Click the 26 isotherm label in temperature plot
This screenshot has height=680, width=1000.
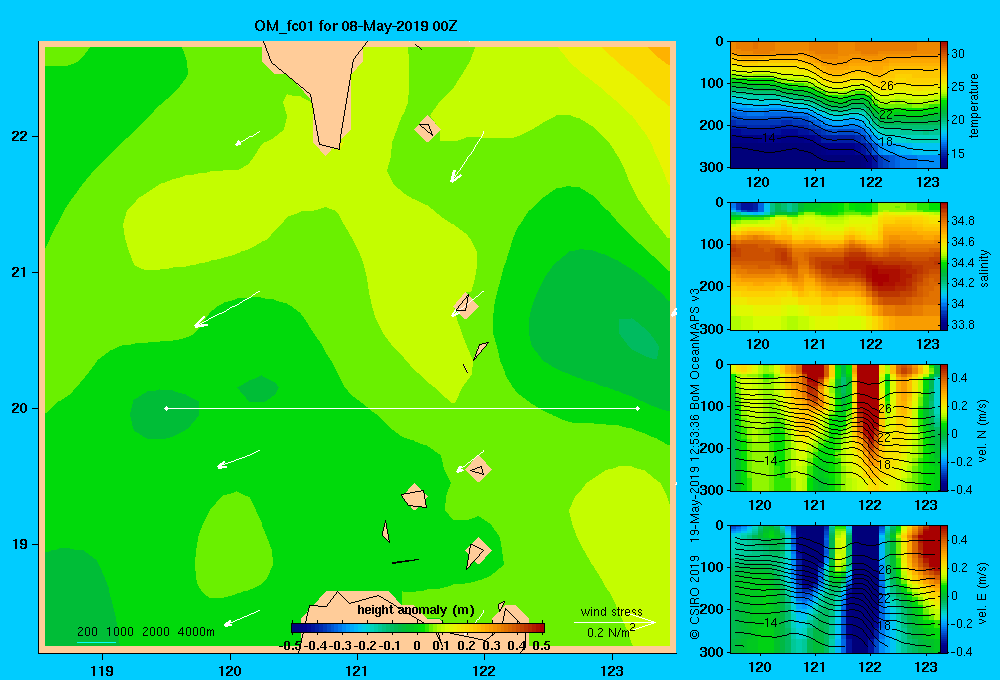click(886, 85)
